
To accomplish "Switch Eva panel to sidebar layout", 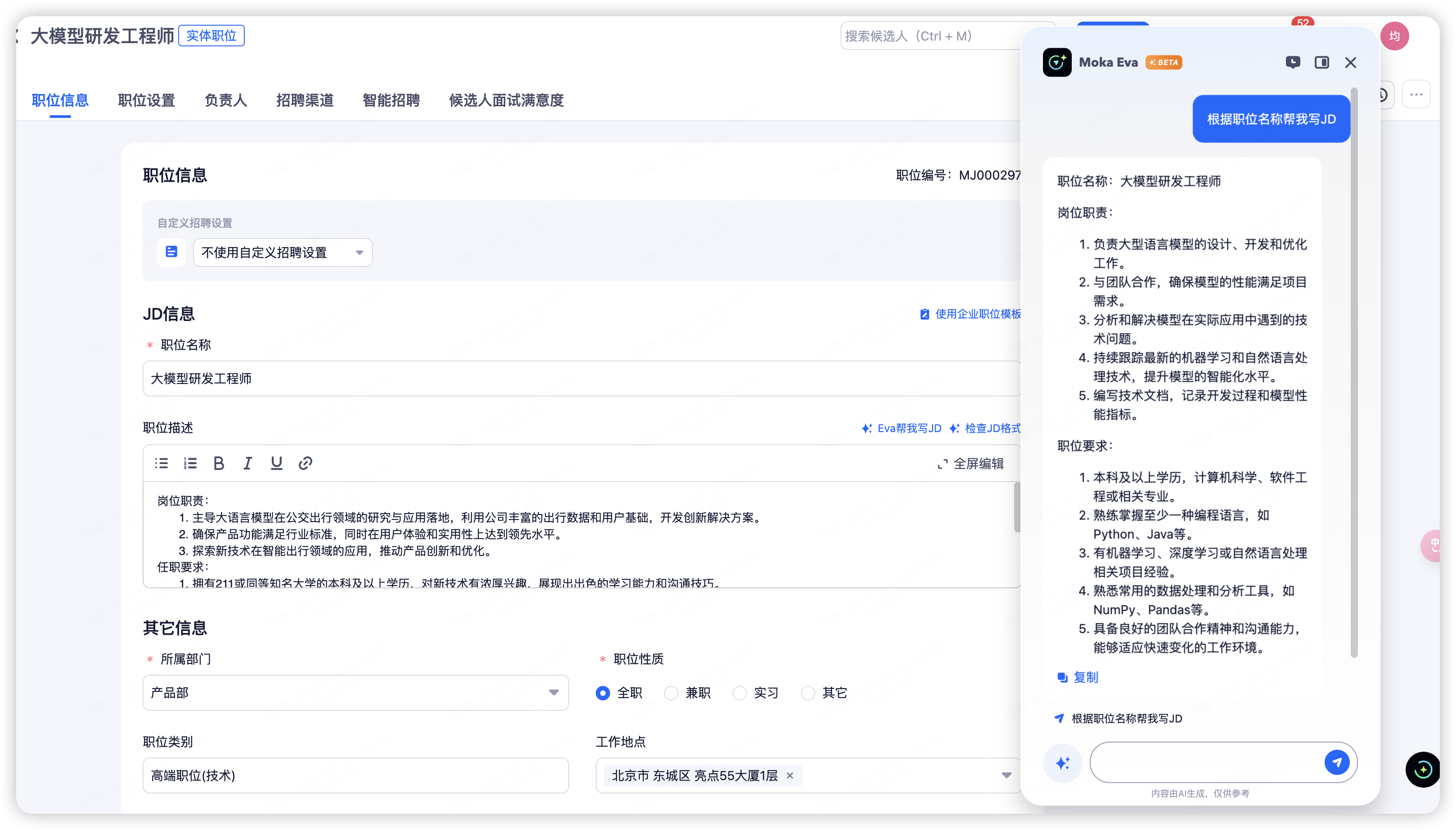I will point(1321,63).
